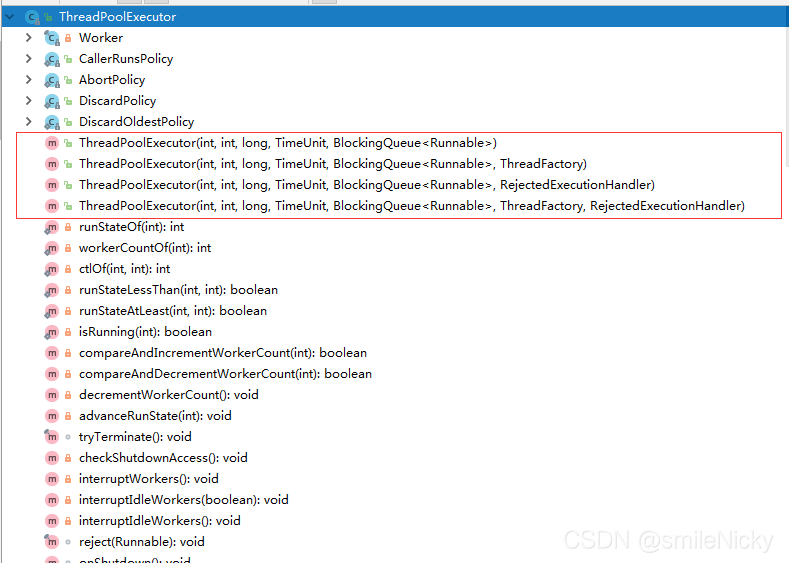Viewport: 789px width, 563px height.
Task: Click the public visibility icon beside CallerRunsPolicy
Action: pos(68,59)
